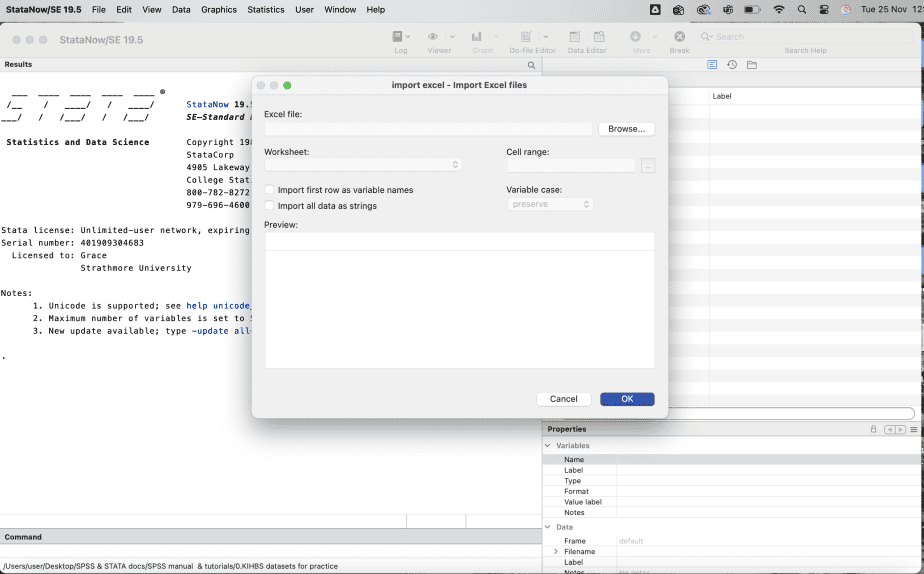The image size is (924, 574).
Task: Enable Import first row as variable names
Action: [x=270, y=190]
